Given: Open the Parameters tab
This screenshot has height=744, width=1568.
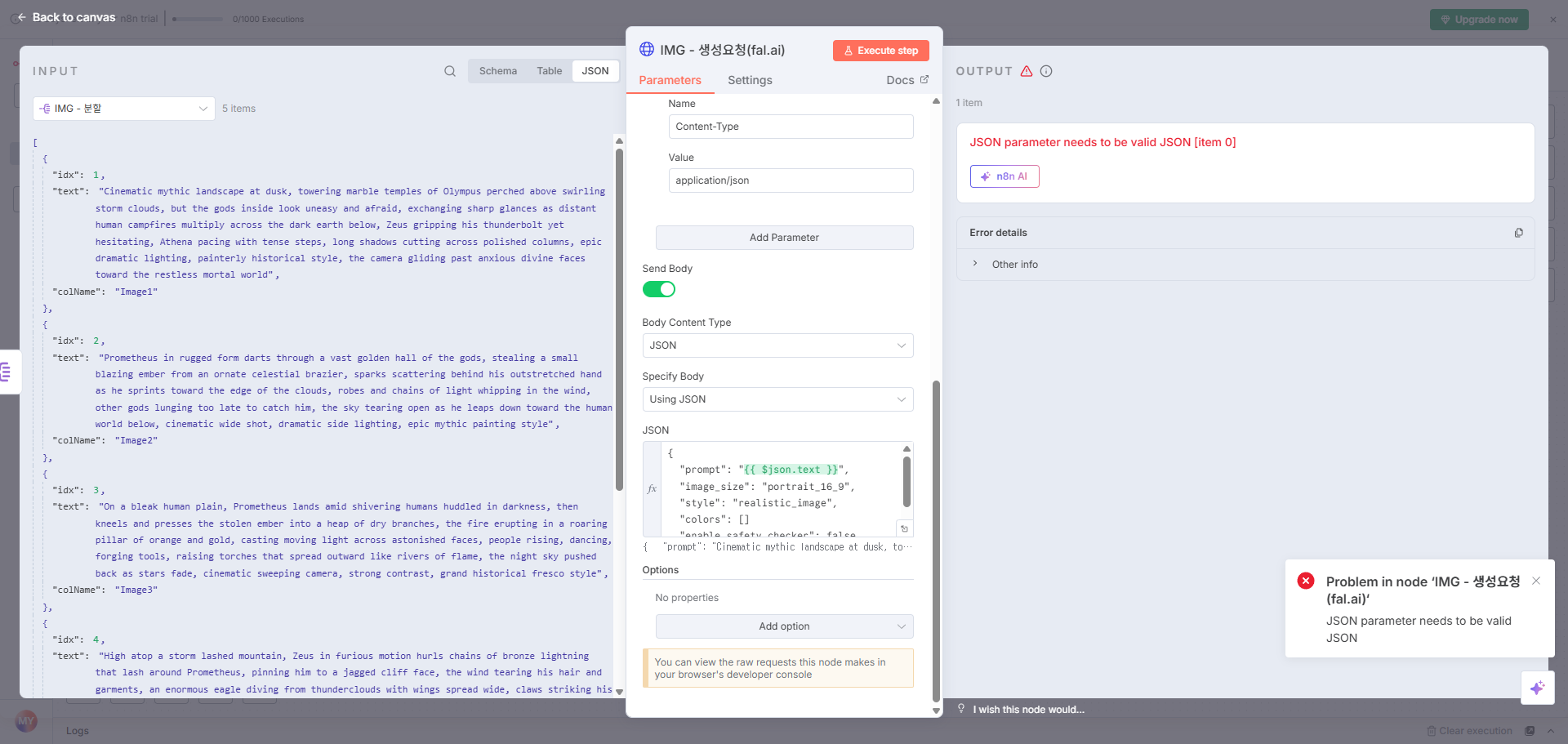Looking at the screenshot, I should [670, 80].
